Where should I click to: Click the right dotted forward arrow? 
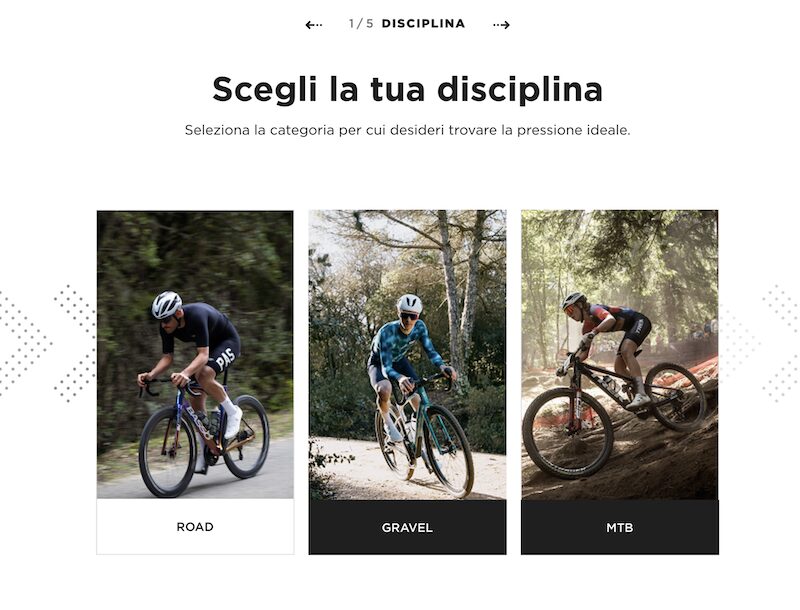point(501,24)
